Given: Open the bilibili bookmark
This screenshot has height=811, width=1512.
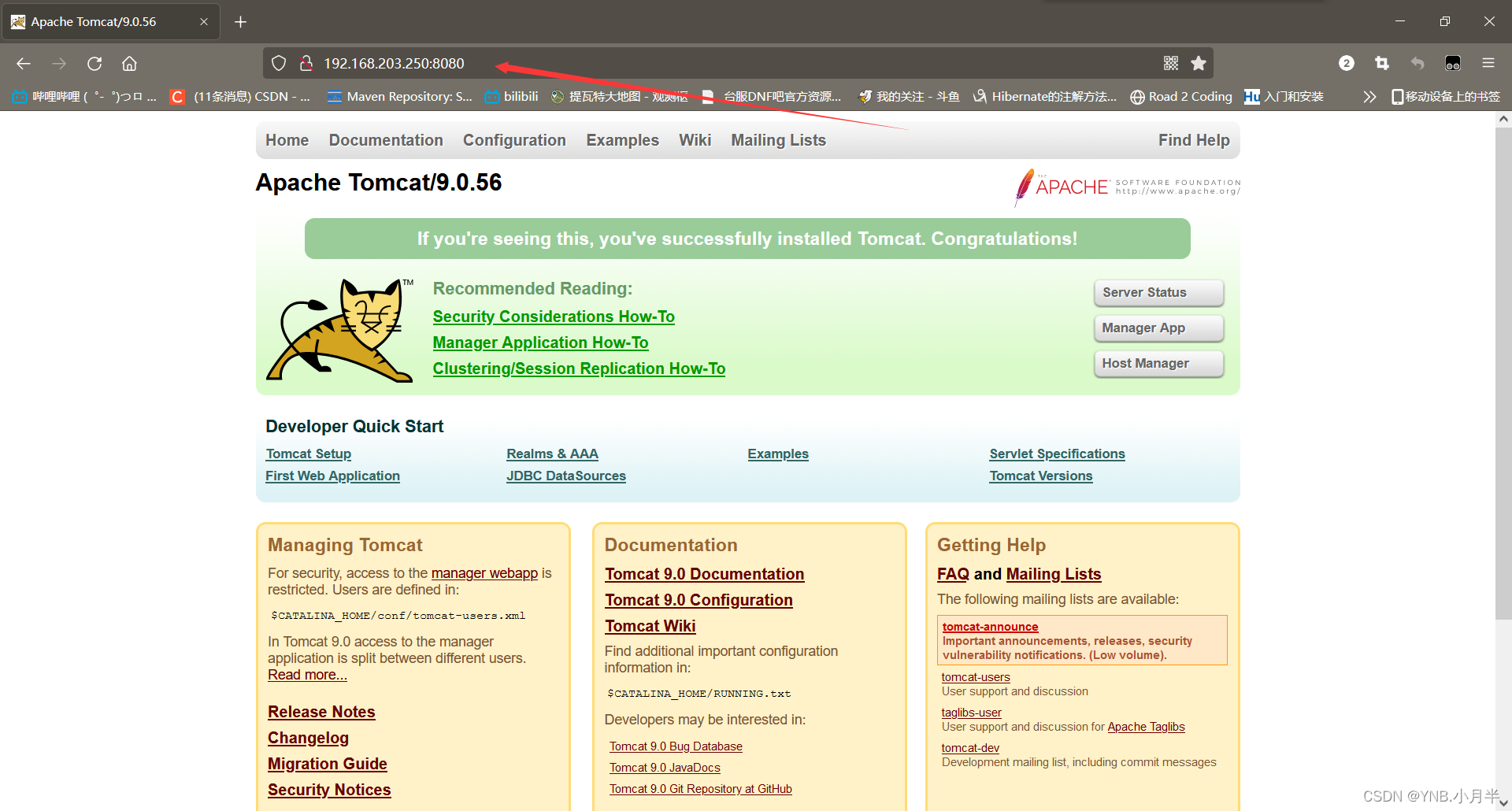Looking at the screenshot, I should [512, 97].
